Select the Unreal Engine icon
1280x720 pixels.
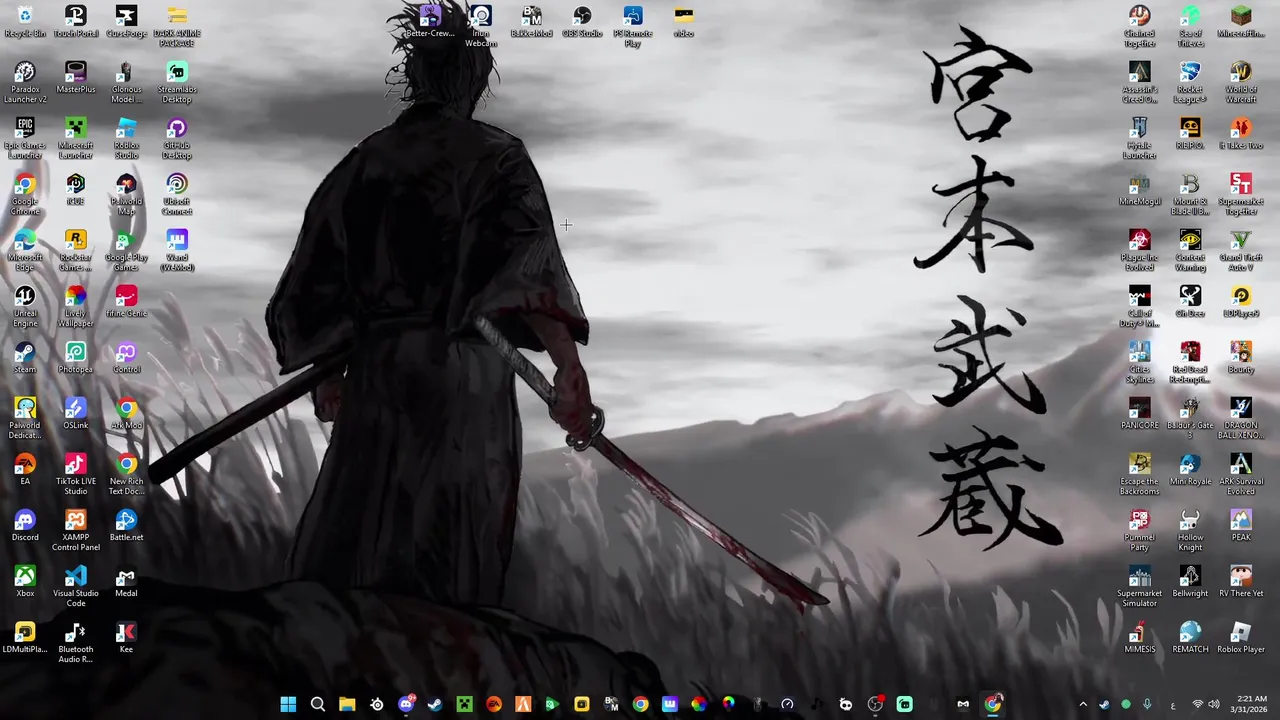(x=25, y=306)
